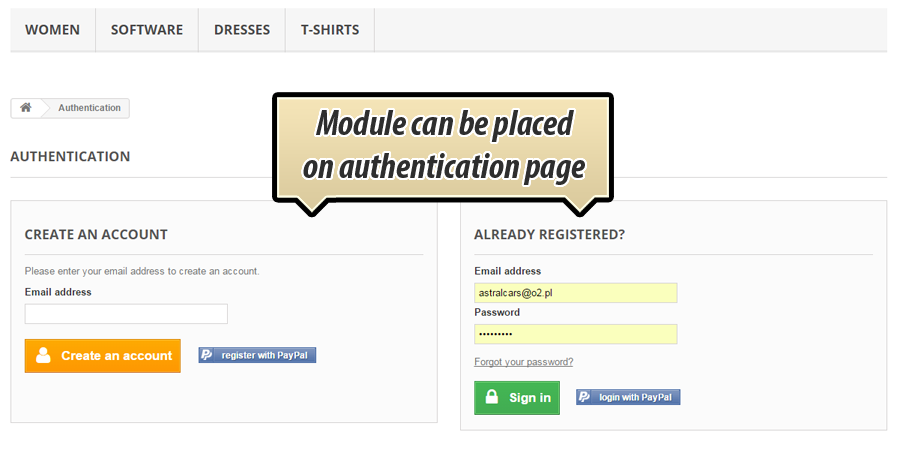Click the Authentication breadcrumb item
Viewport: 900px width, 450px height.
click(x=89, y=108)
